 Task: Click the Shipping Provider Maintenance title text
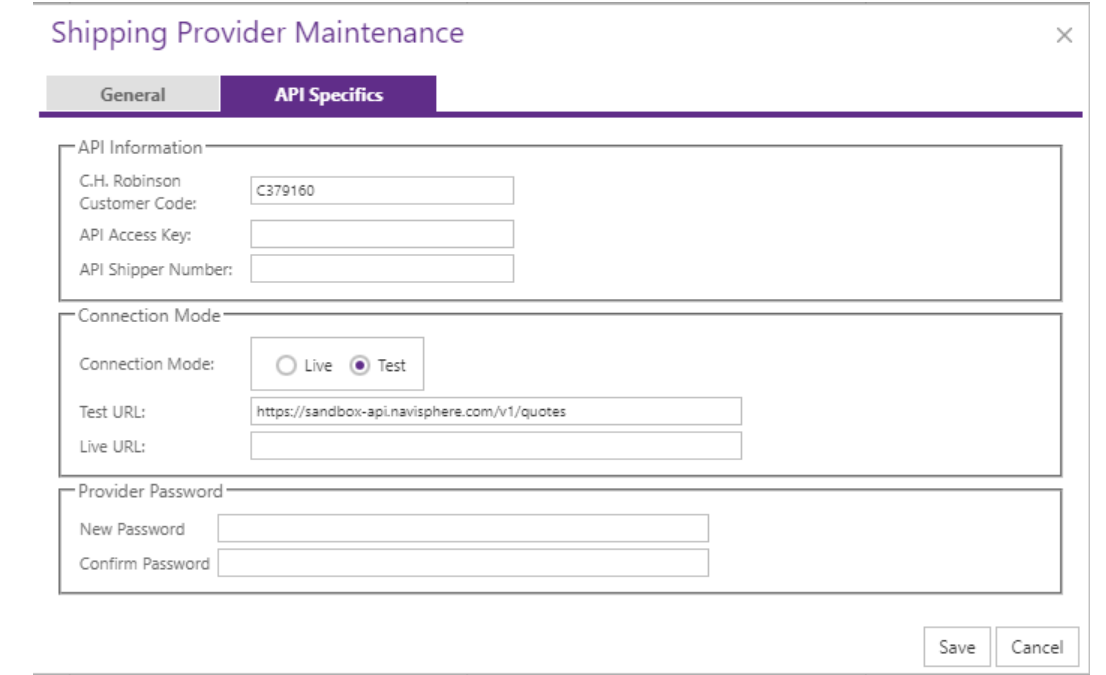click(x=257, y=33)
